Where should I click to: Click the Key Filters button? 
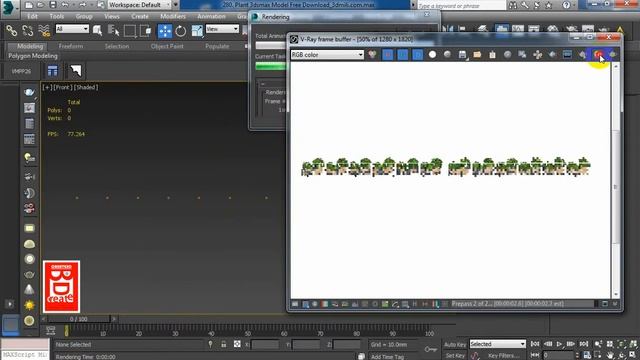pos(504,356)
